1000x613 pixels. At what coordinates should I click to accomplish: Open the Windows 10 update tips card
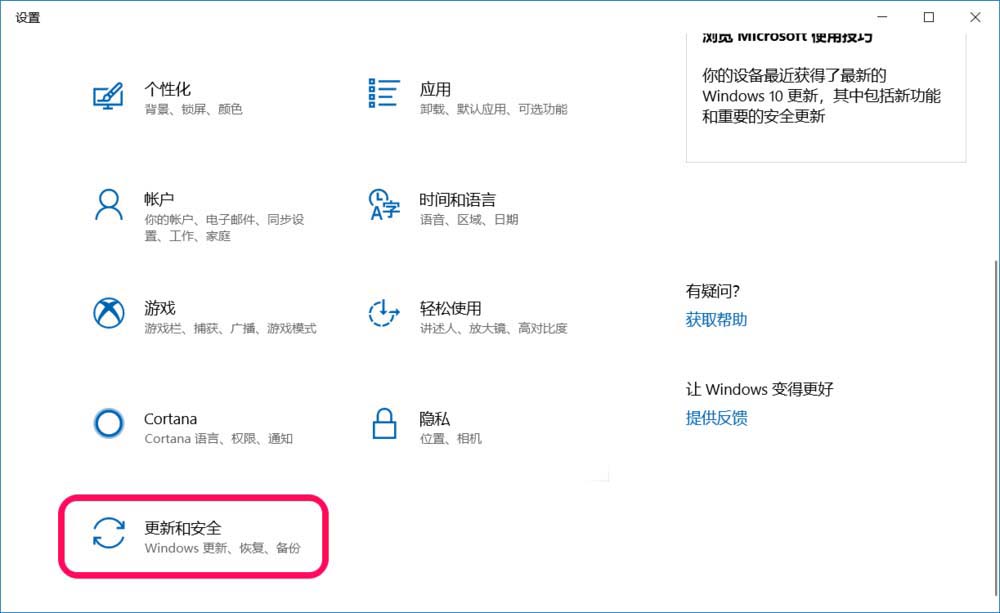tap(825, 96)
